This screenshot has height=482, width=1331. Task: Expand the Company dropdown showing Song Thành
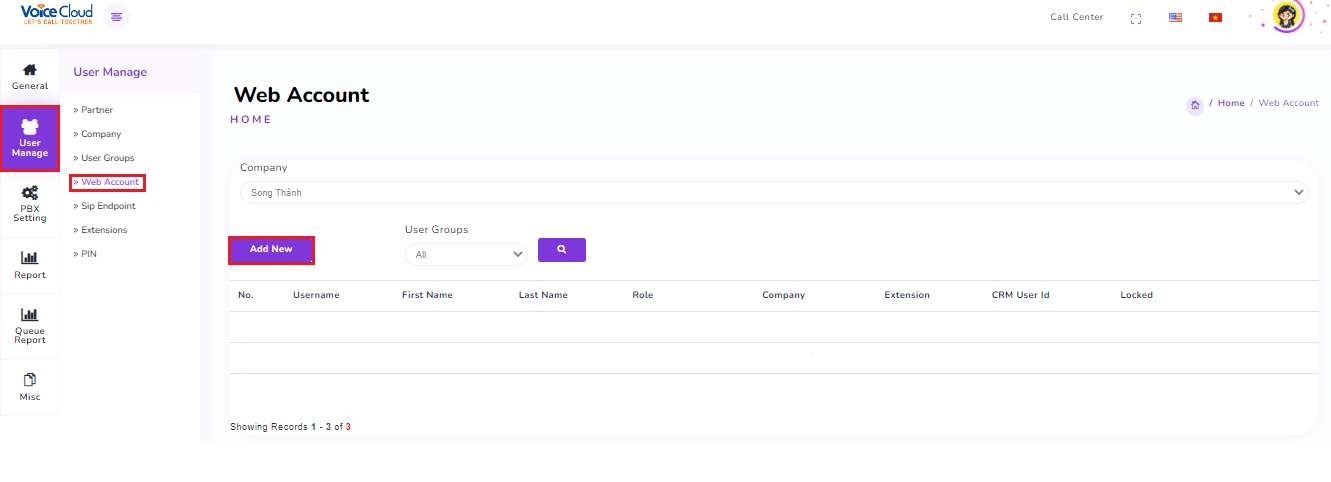click(773, 192)
